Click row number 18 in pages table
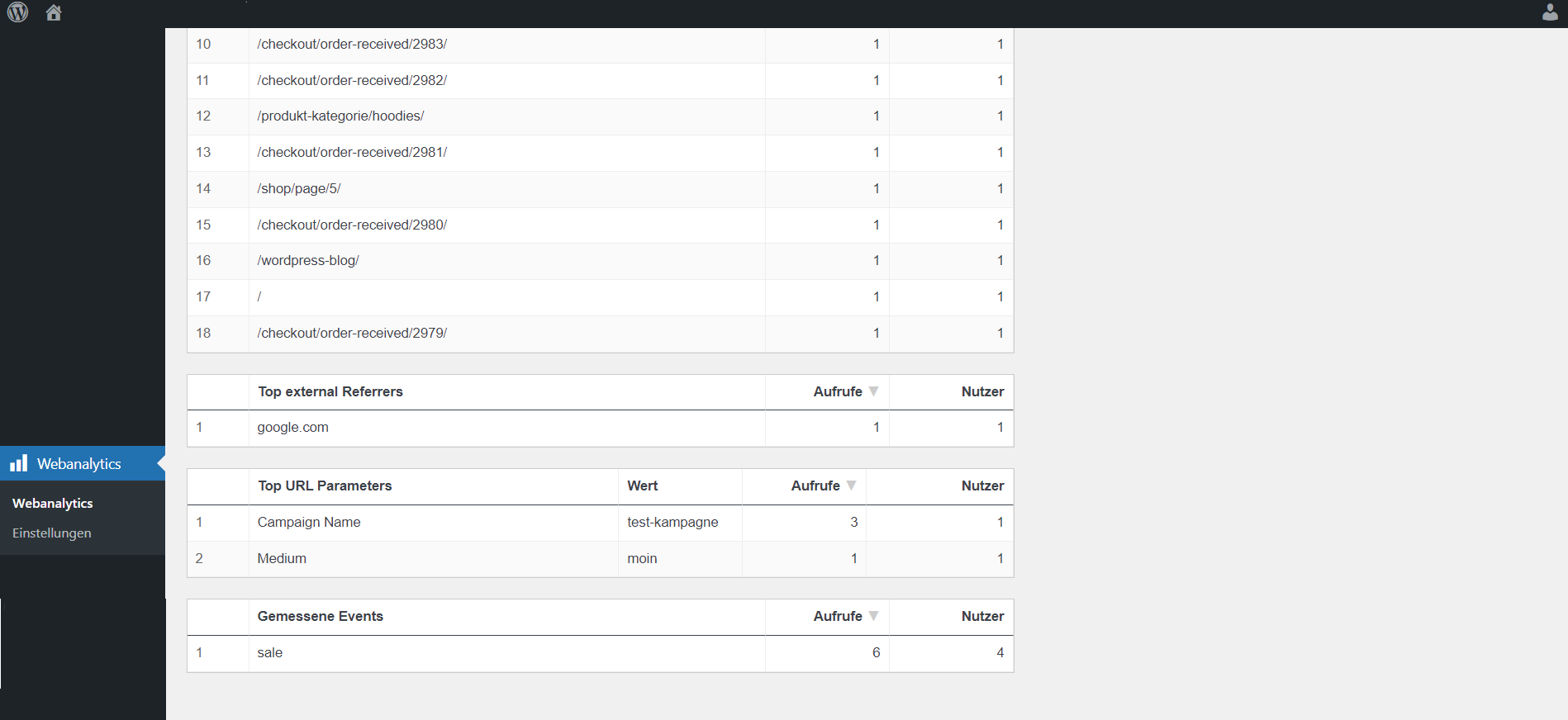 tap(203, 333)
